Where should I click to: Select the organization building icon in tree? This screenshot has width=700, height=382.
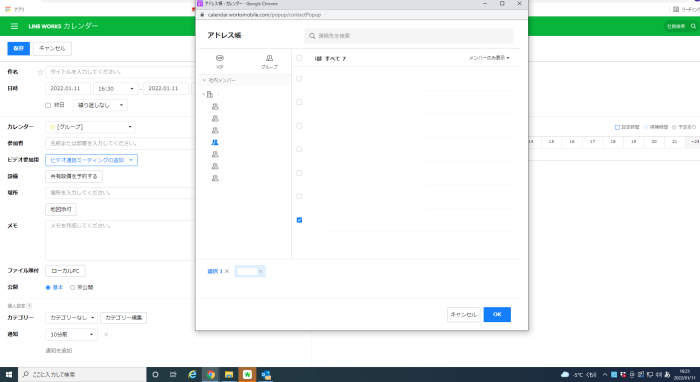tap(210, 95)
